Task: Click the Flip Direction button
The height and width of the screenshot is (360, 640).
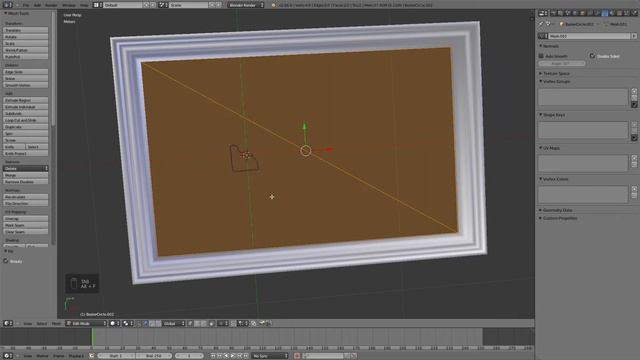Action: pos(26,203)
